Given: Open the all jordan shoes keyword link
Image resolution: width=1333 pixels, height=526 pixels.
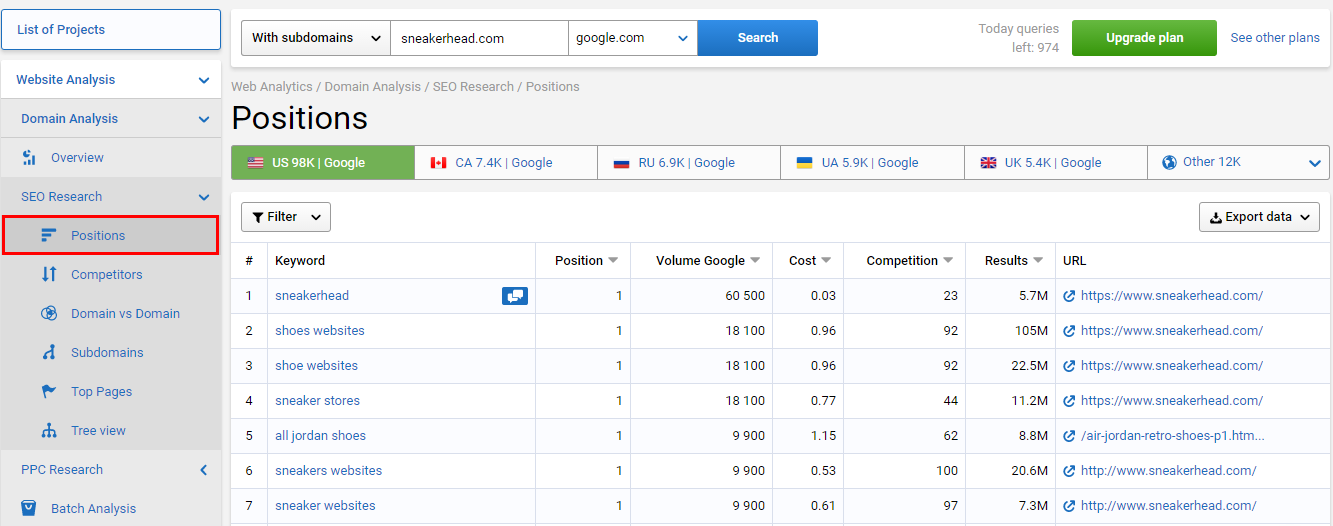Looking at the screenshot, I should click(320, 436).
